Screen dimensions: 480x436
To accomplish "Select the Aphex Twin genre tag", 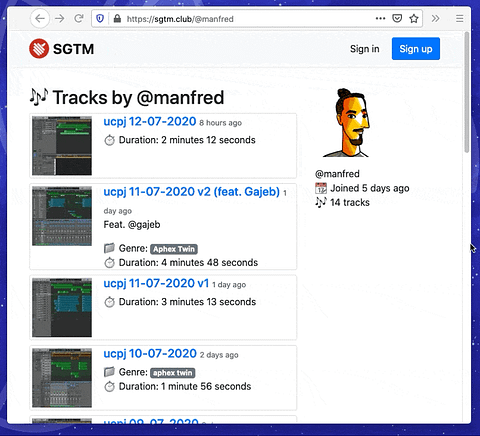I will point(174,249).
